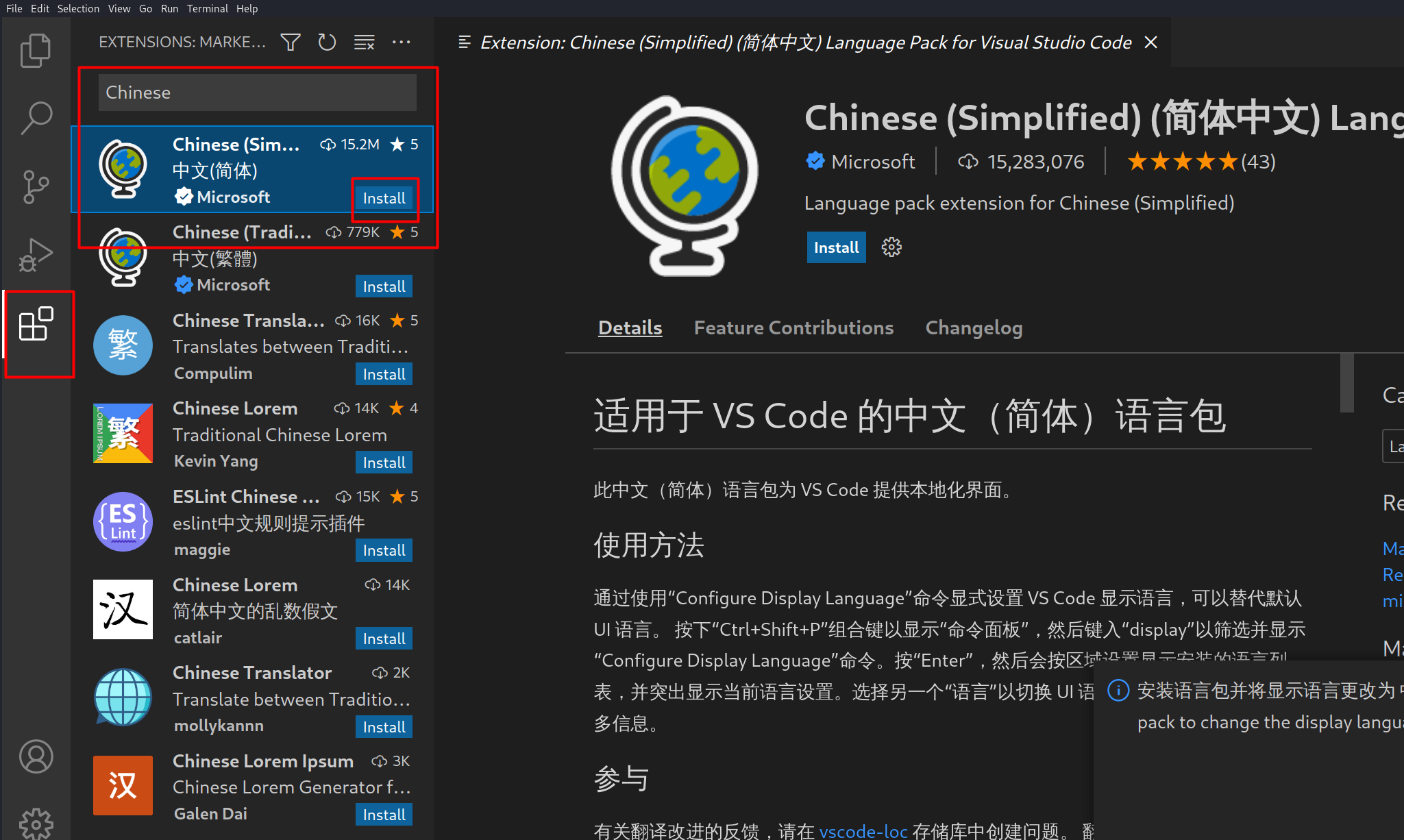This screenshot has width=1404, height=840.
Task: Open the Accounts icon in activity bar
Action: point(36,756)
